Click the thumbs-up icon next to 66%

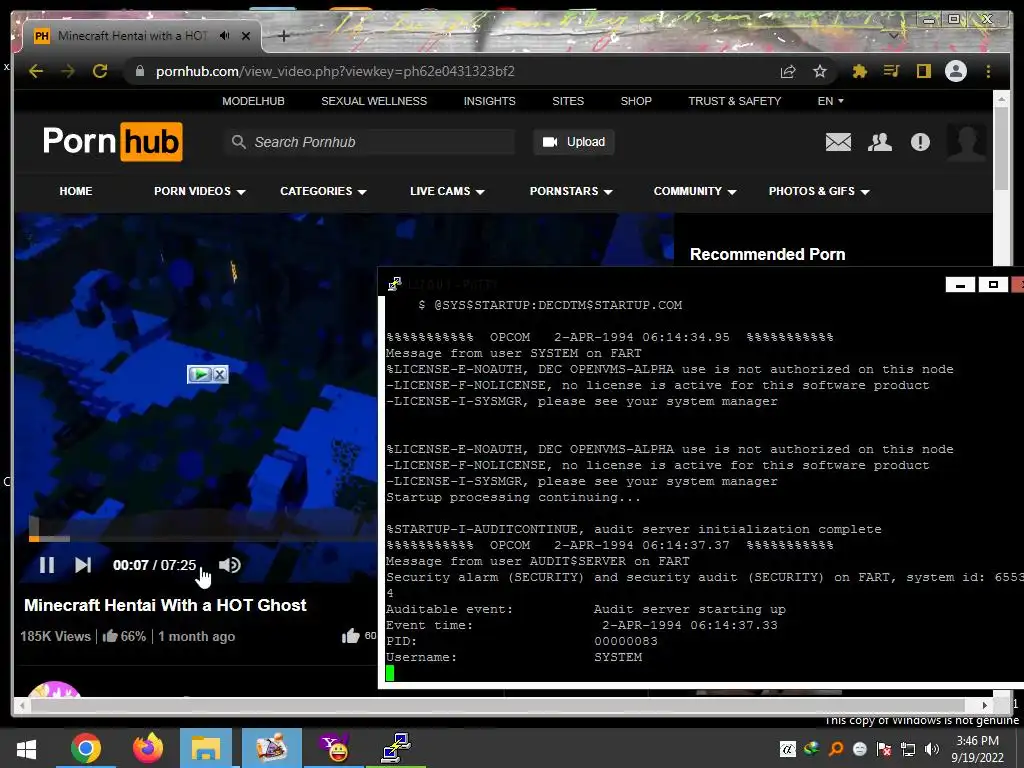tap(110, 635)
